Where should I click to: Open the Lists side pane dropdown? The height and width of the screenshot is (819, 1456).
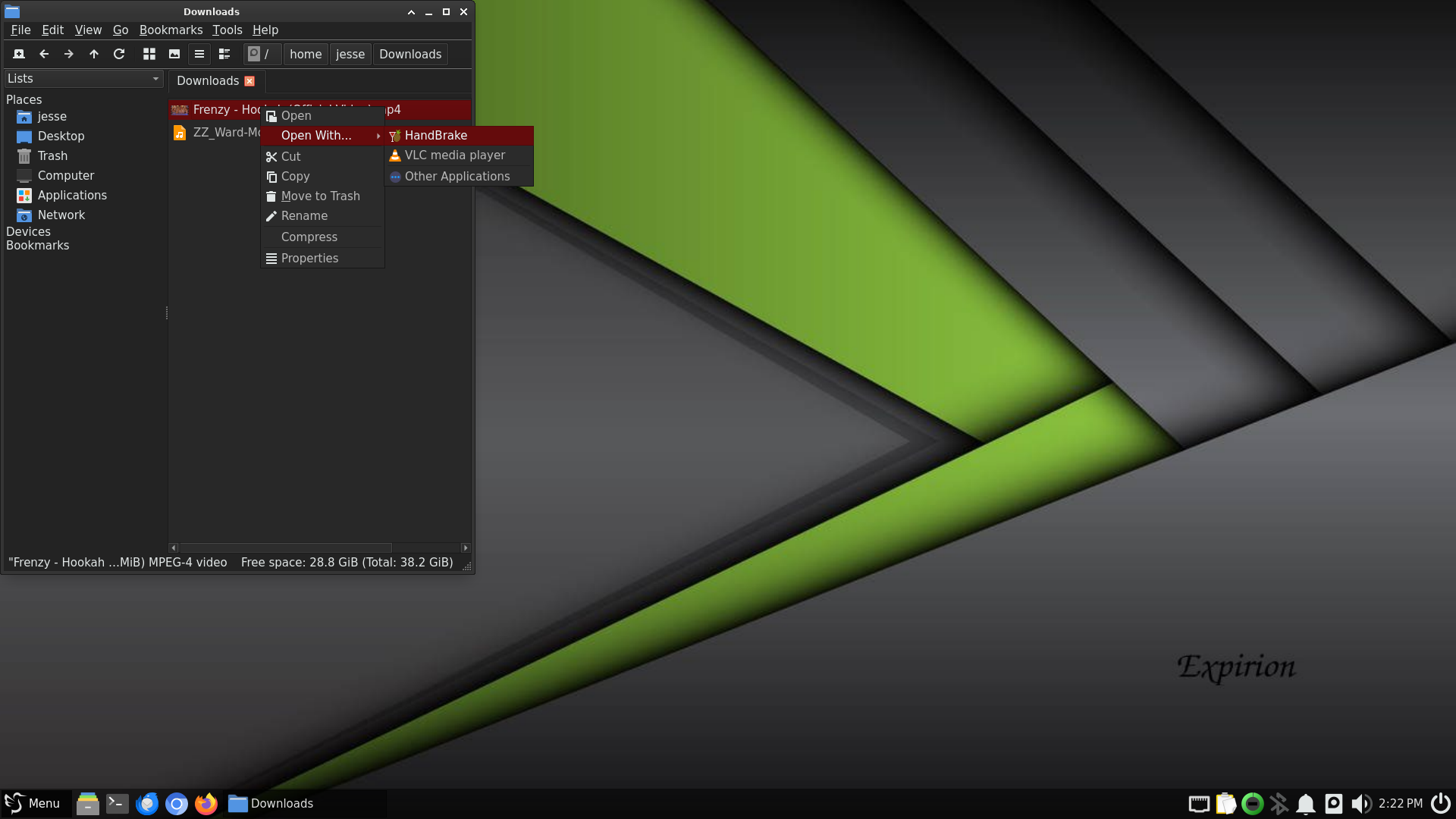[83, 78]
